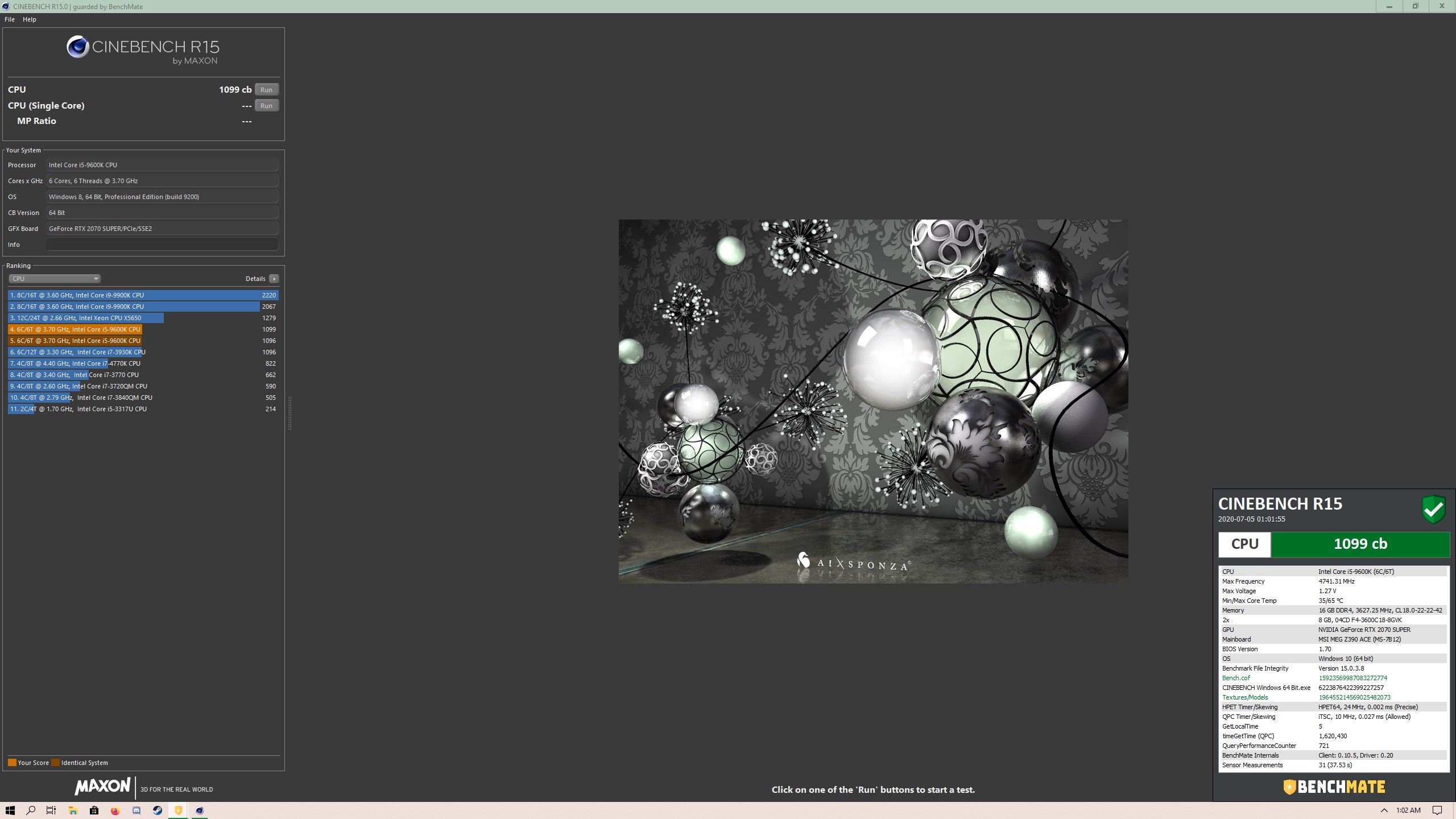Screen dimensions: 1456x819
Task: Switch to BenchMate taskbar icon
Action: [179, 810]
